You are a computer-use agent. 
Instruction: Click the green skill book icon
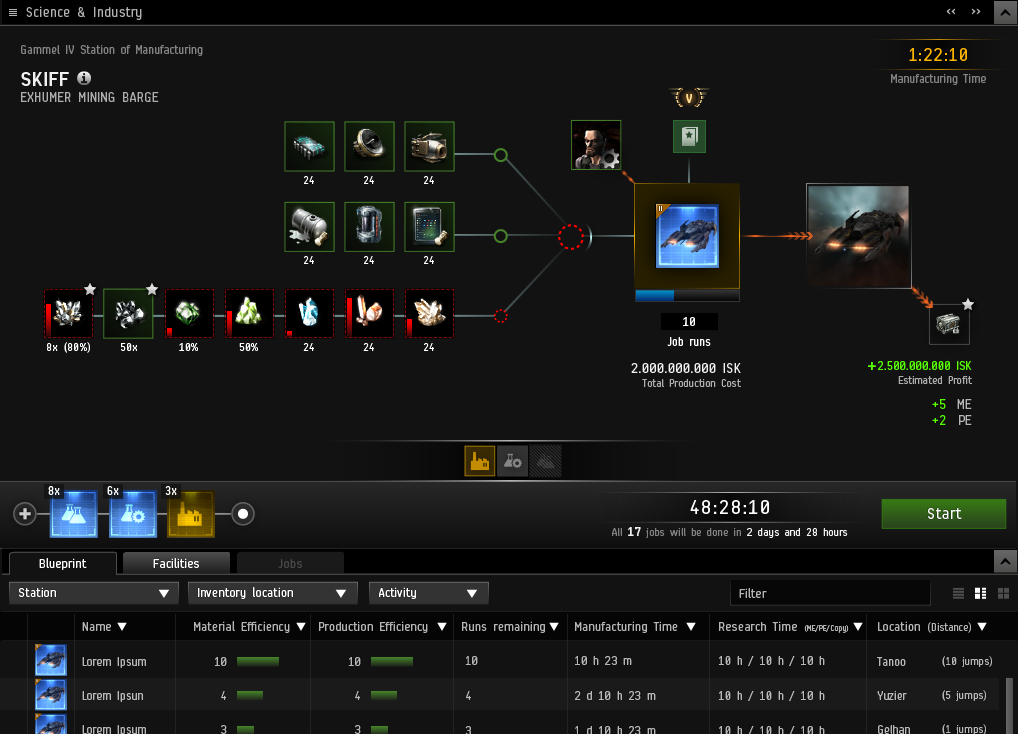tap(689, 136)
